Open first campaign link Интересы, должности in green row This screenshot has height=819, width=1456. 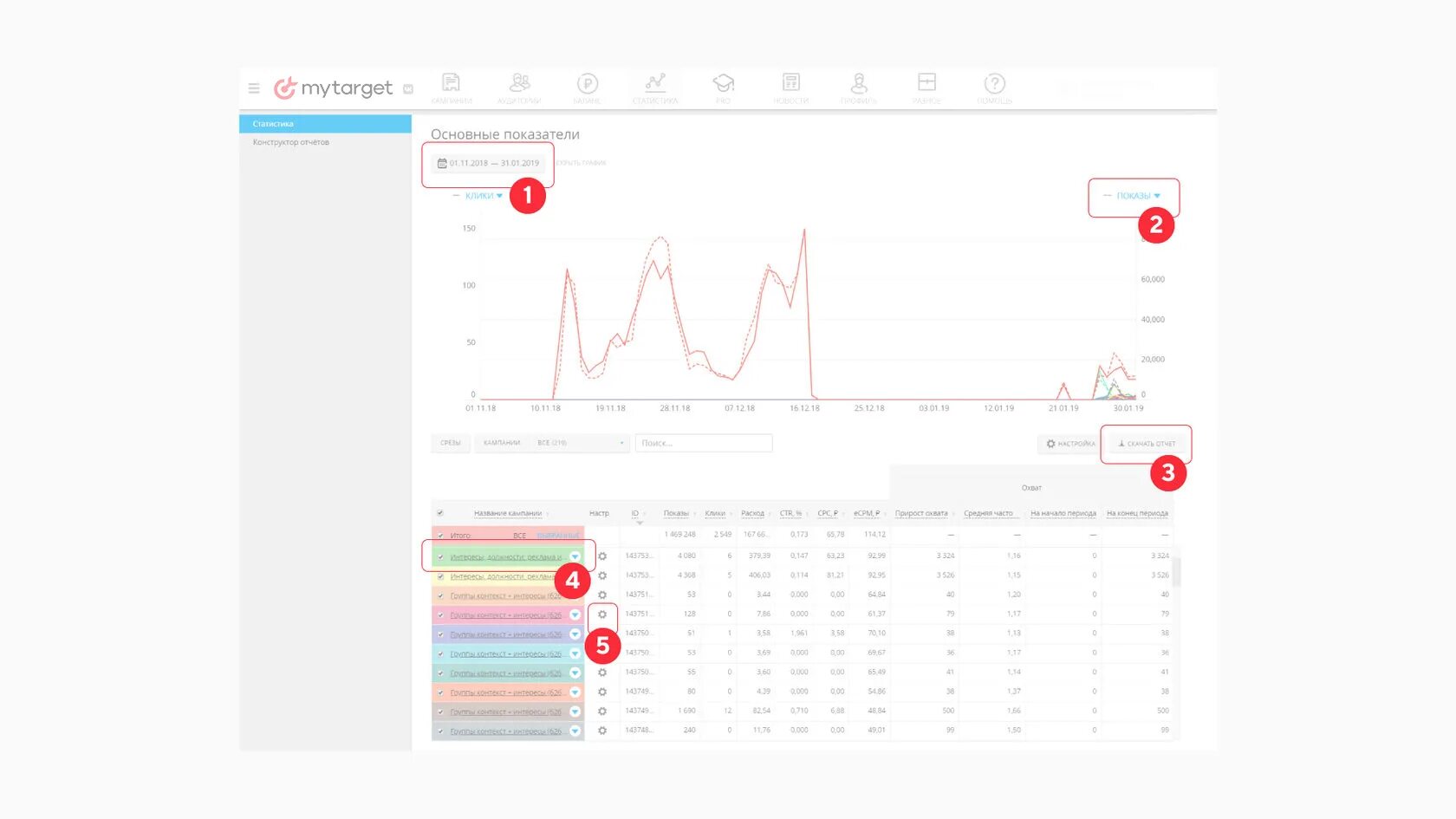(506, 557)
